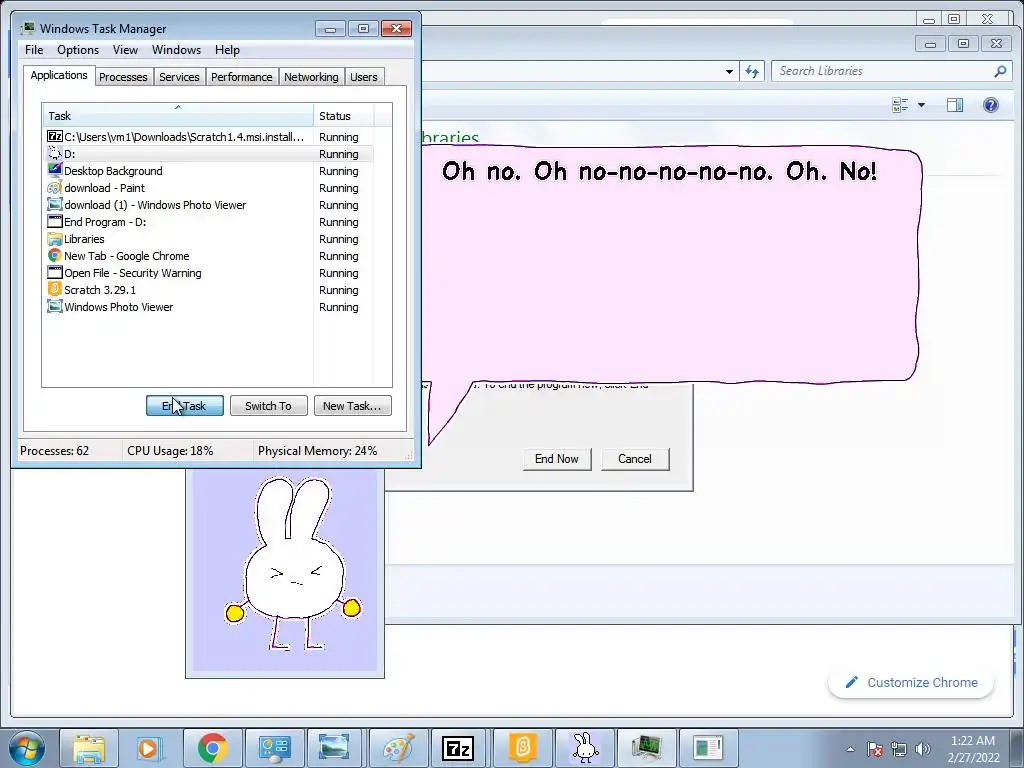
Task: Click refresh button beside the address bar
Action: coord(752,71)
